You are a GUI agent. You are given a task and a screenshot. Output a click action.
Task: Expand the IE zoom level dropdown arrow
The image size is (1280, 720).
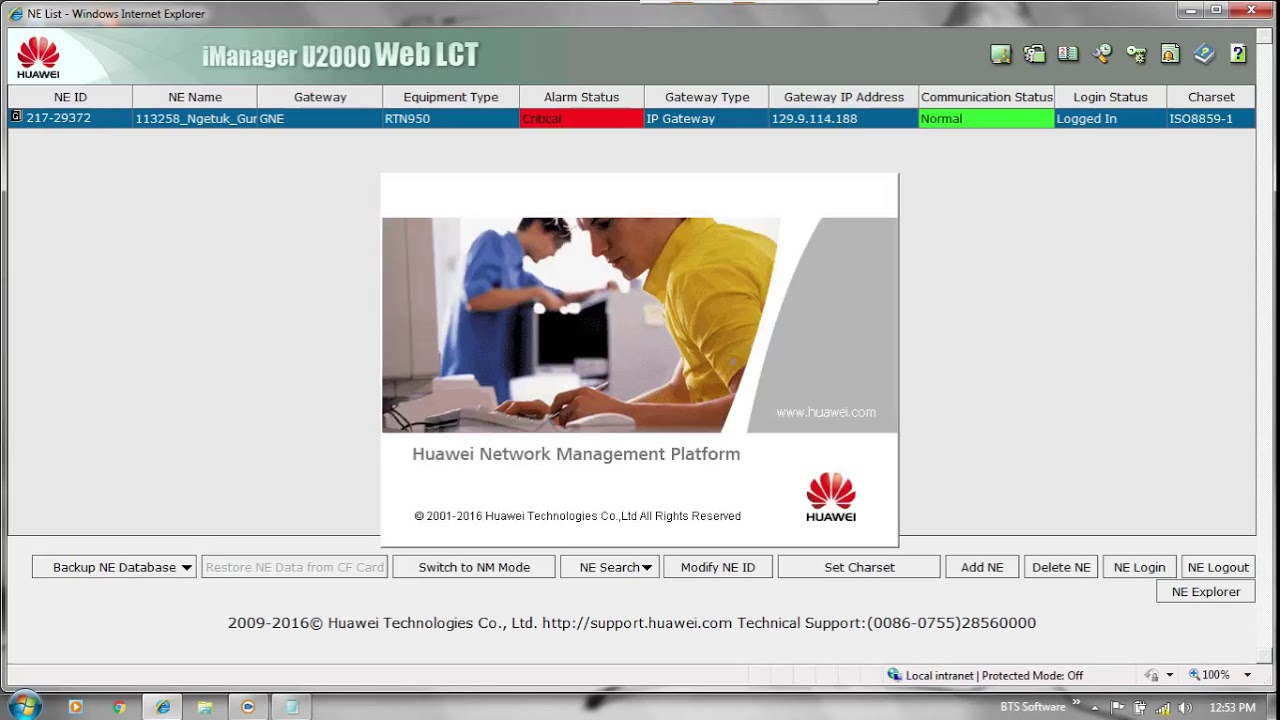[x=1247, y=675]
